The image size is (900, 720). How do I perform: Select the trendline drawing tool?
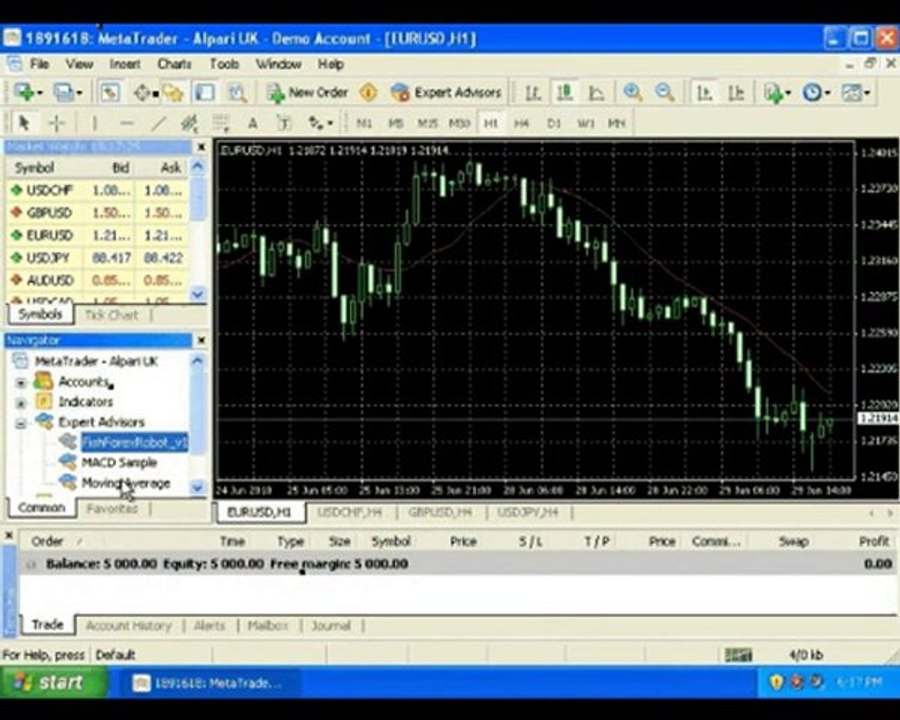158,123
